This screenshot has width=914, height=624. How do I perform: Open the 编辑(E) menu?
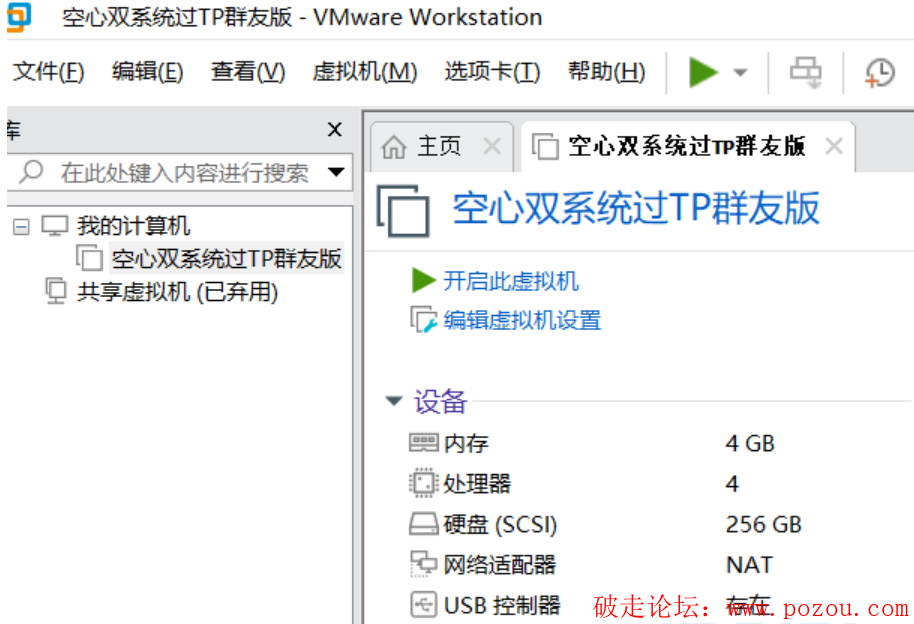coord(148,72)
